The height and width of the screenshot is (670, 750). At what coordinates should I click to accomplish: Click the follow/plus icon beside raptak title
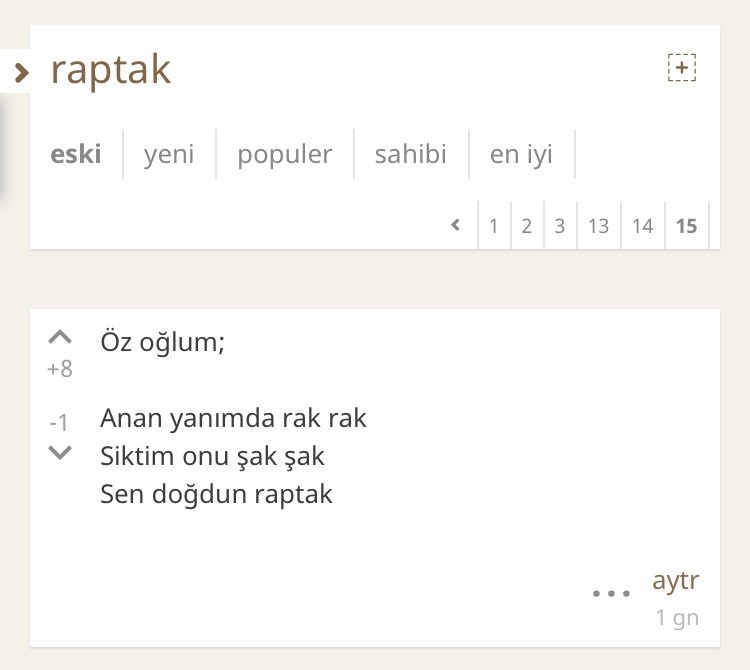point(681,68)
